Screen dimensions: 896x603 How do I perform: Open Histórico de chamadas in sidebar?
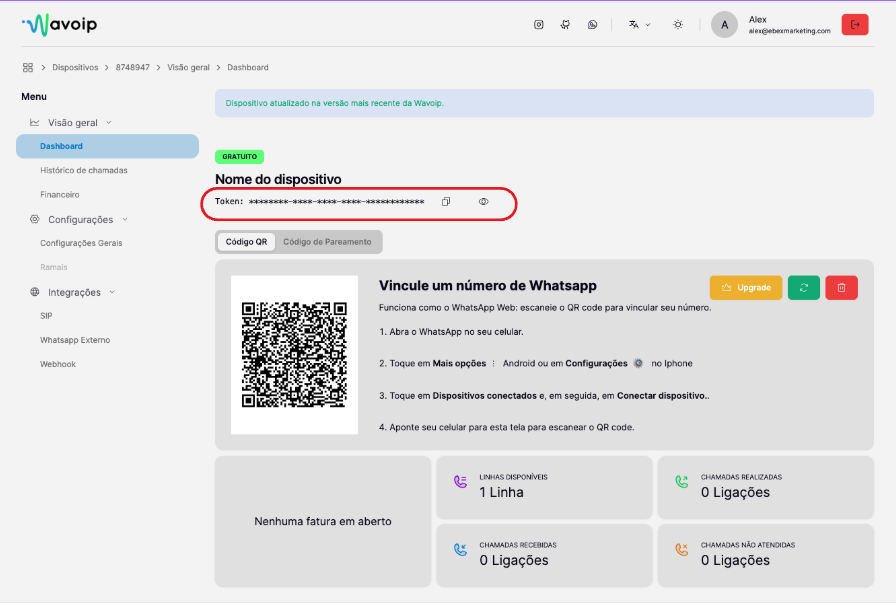pos(83,170)
